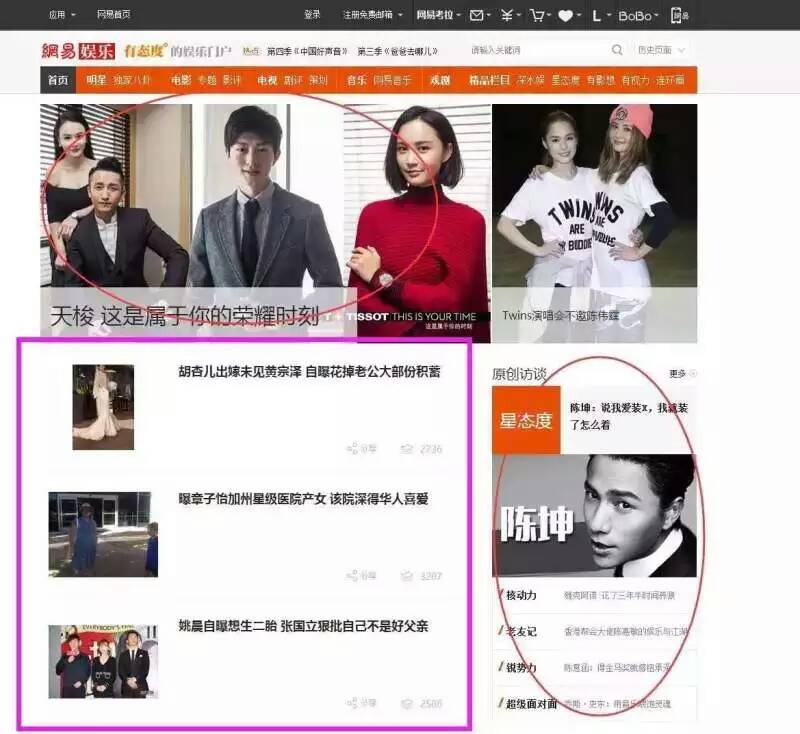Open wedding dress thumbnail for 胡杏儿 article

coord(103,407)
